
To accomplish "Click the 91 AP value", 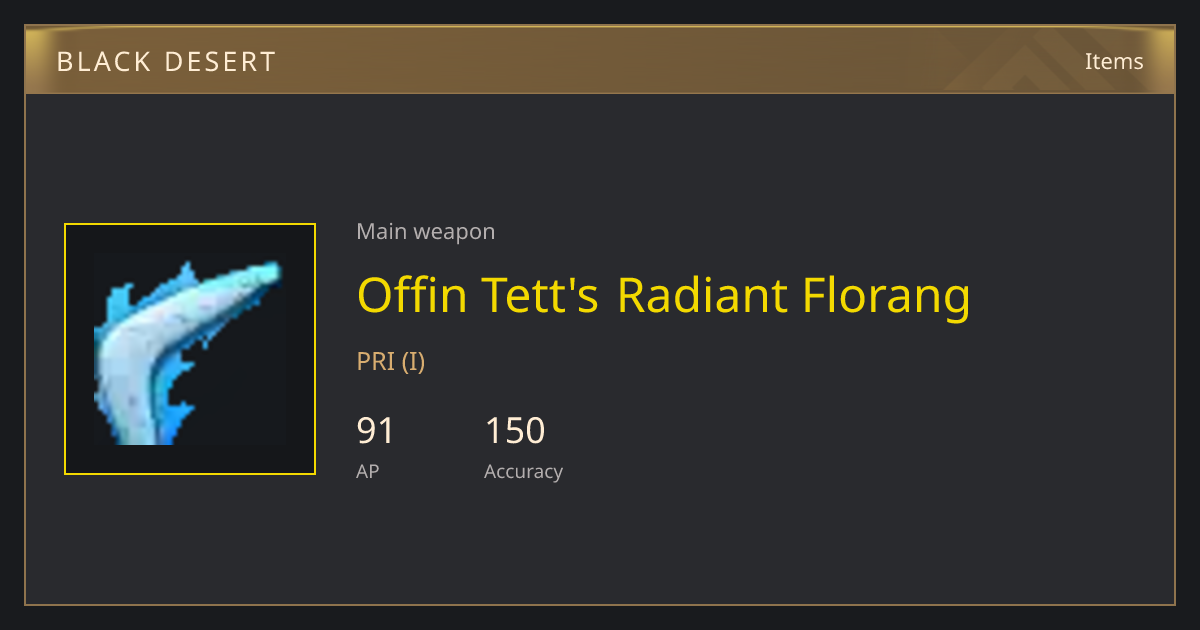I will 376,431.
